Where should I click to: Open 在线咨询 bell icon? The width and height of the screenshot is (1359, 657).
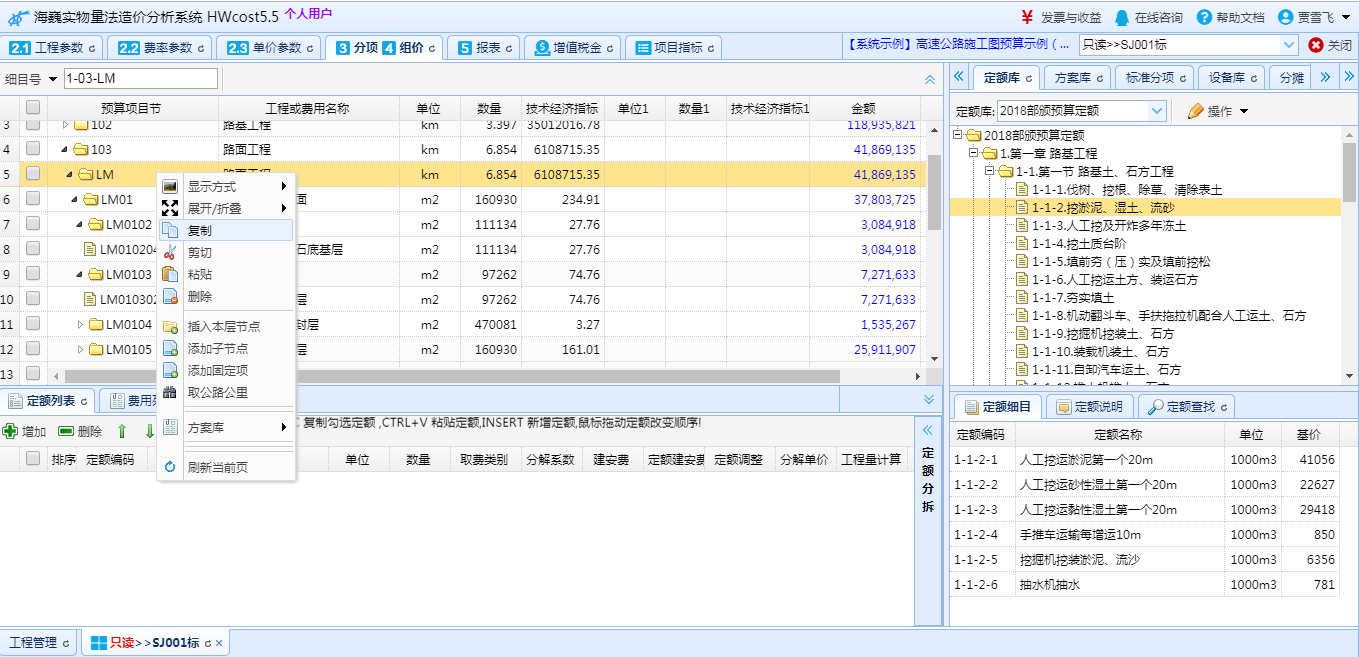[x=1122, y=17]
